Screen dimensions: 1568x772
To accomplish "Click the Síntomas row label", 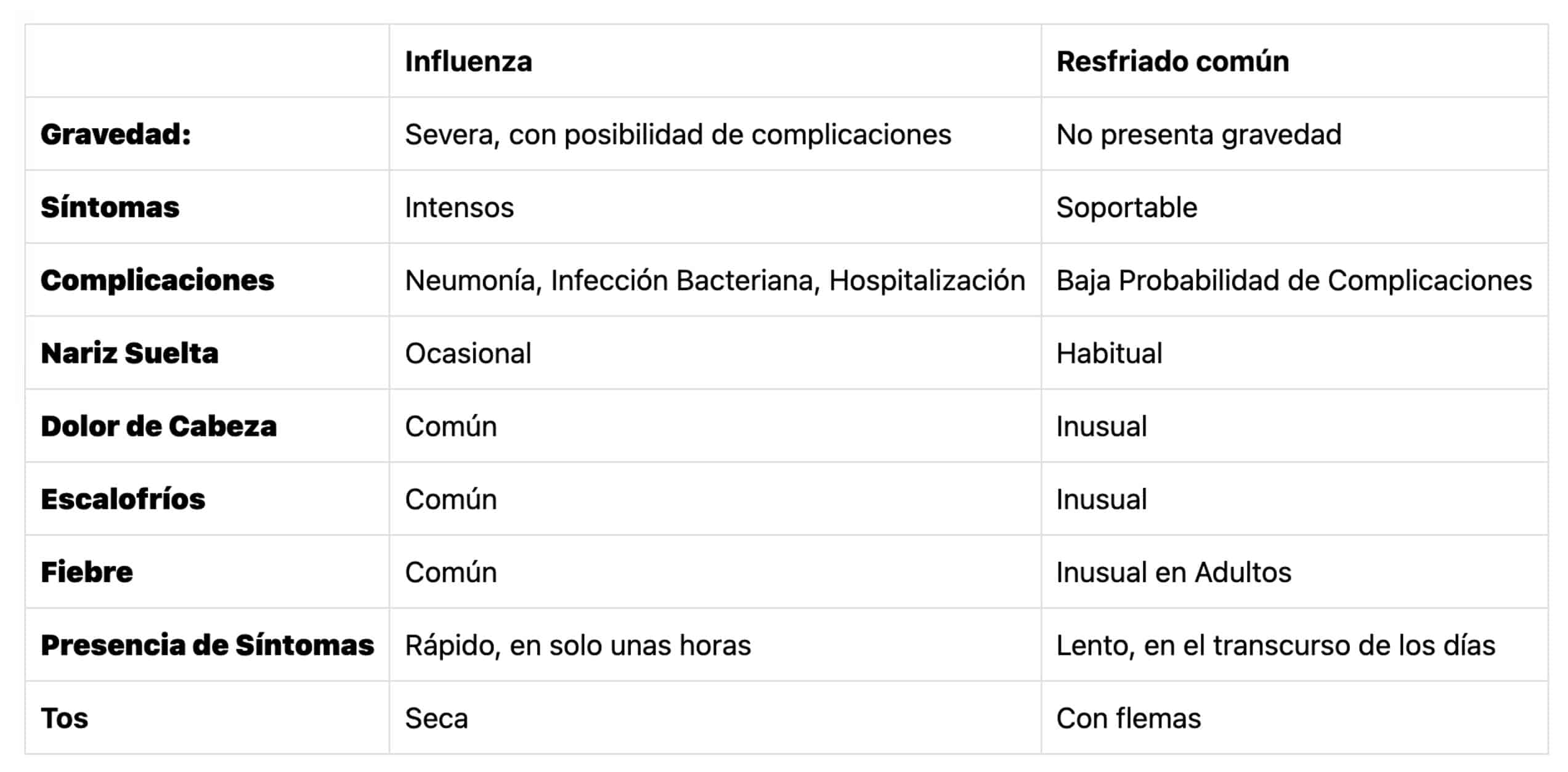I will point(110,208).
